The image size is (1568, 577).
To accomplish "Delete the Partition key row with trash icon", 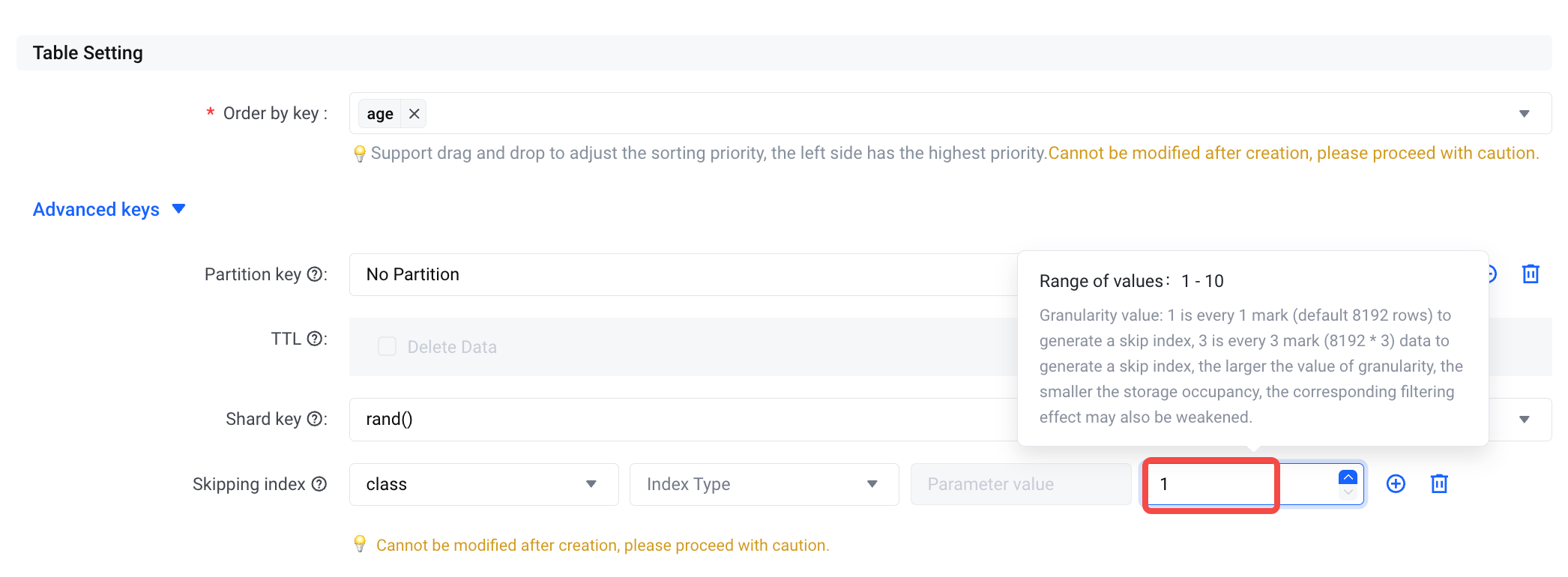I will coord(1531,274).
